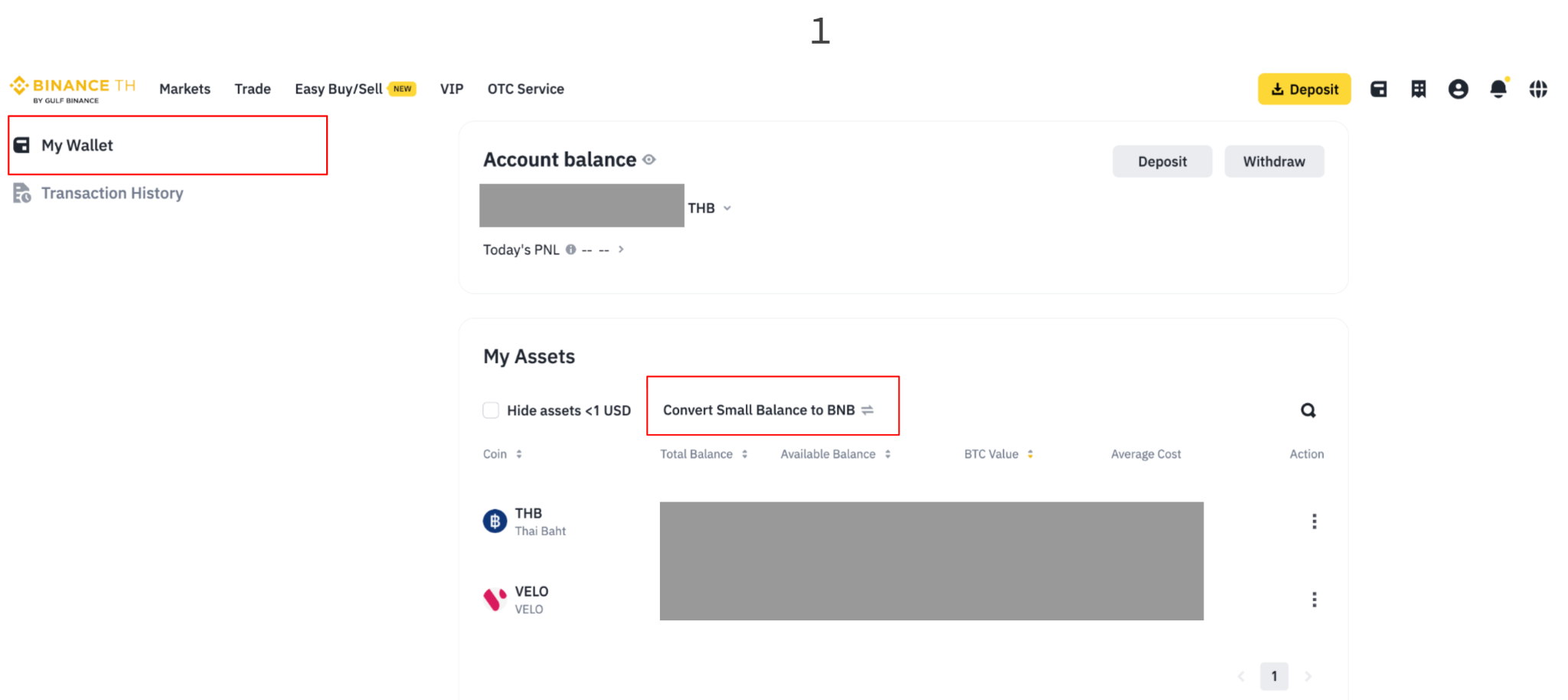Click Convert Small Balance to BNB

coord(768,410)
